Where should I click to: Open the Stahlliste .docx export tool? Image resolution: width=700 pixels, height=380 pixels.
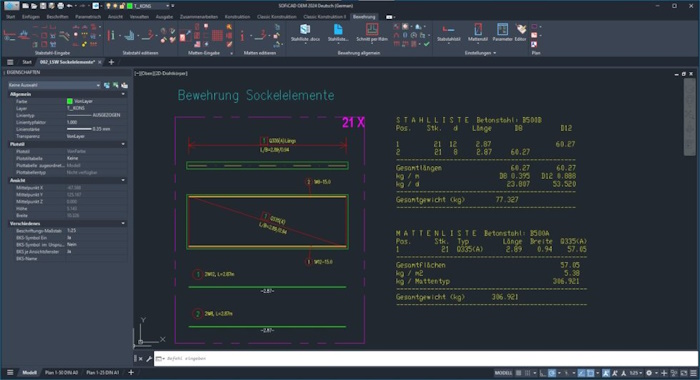point(305,32)
